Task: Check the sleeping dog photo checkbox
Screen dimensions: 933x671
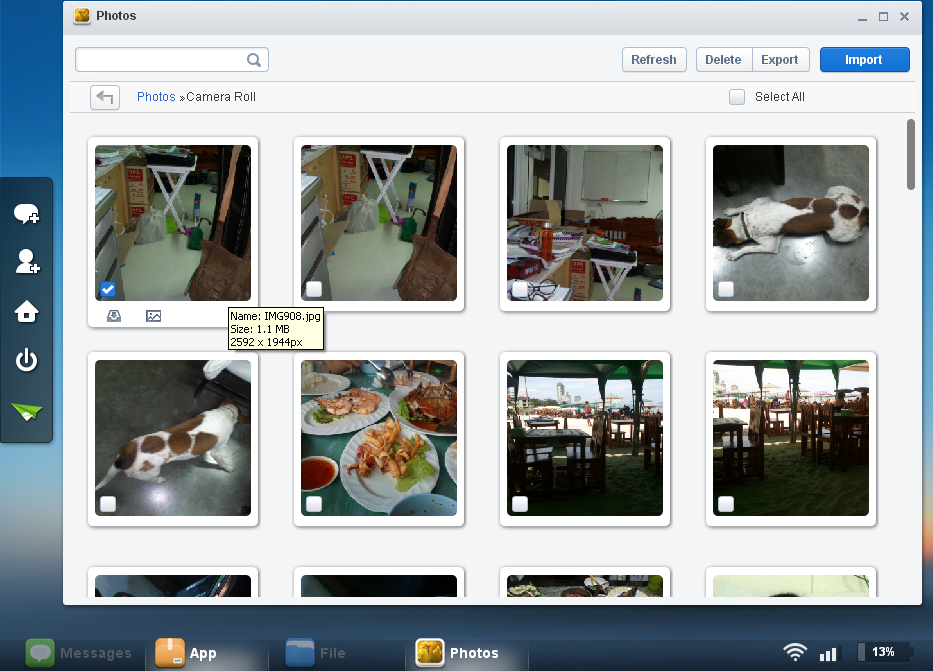Action: [725, 289]
